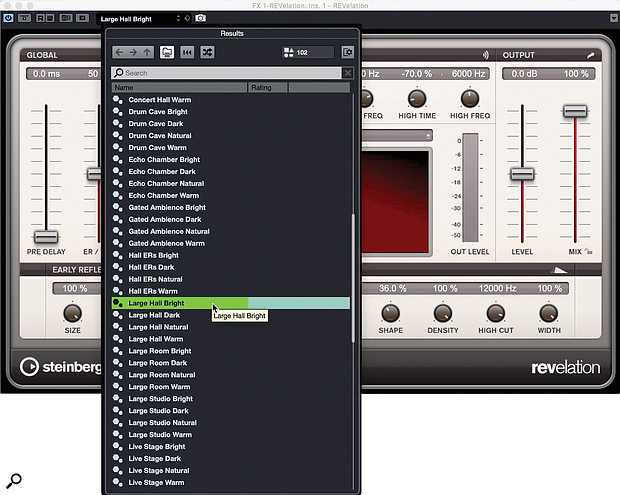Click the copy A to B settings button
This screenshot has width=620, height=495.
click(82, 18)
